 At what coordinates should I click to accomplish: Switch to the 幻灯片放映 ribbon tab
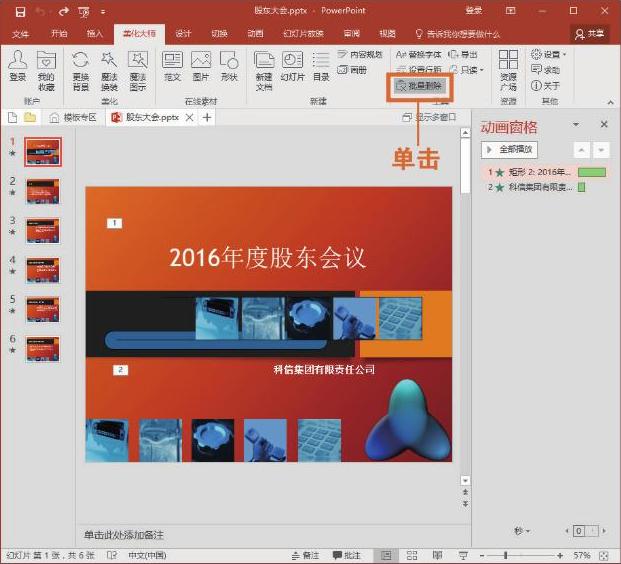[303, 33]
